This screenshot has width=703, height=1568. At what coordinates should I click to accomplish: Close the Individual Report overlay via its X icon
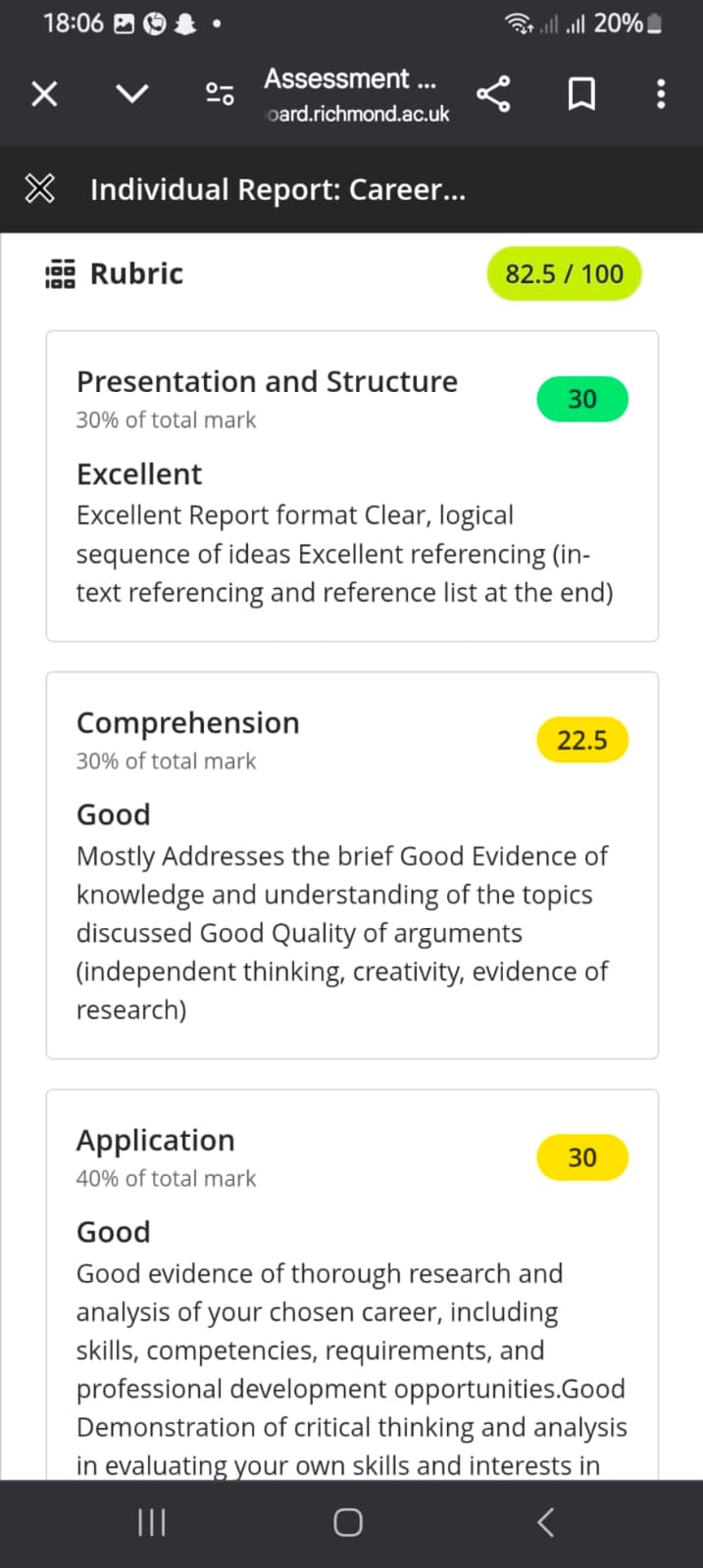[x=39, y=188]
